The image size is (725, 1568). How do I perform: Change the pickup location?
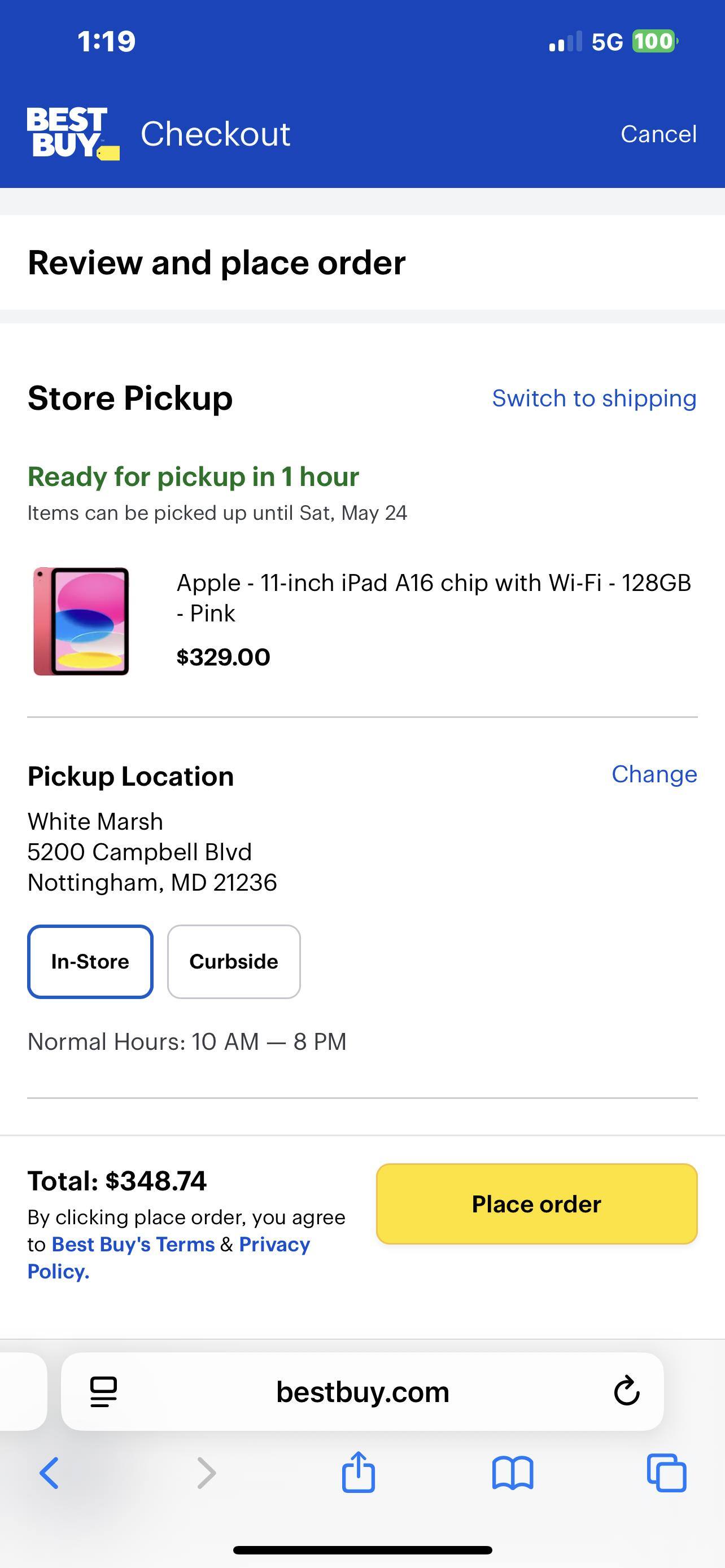[x=654, y=774]
